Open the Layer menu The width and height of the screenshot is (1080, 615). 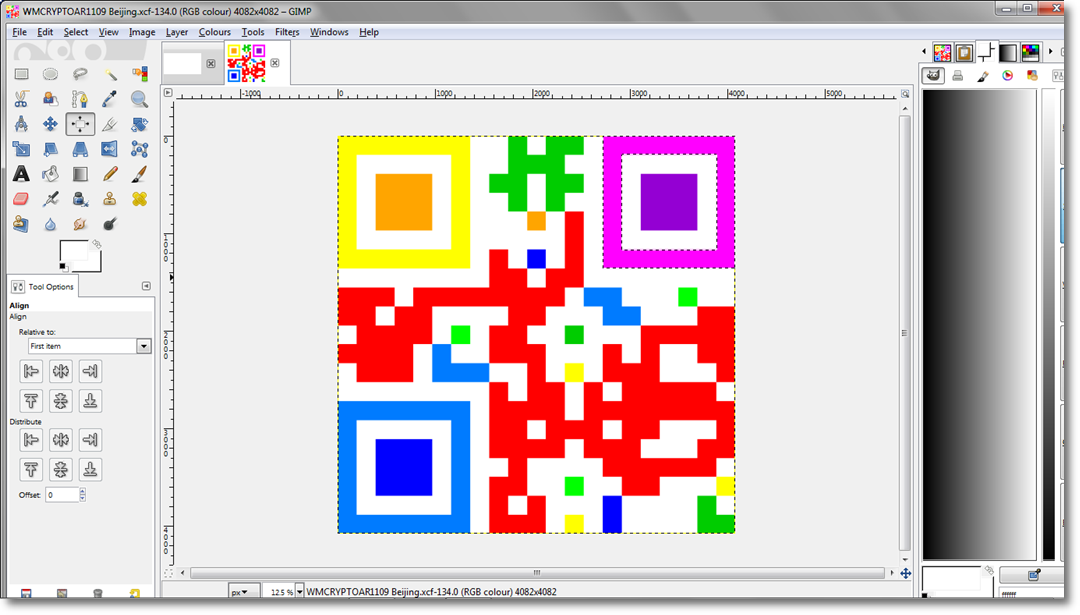176,32
